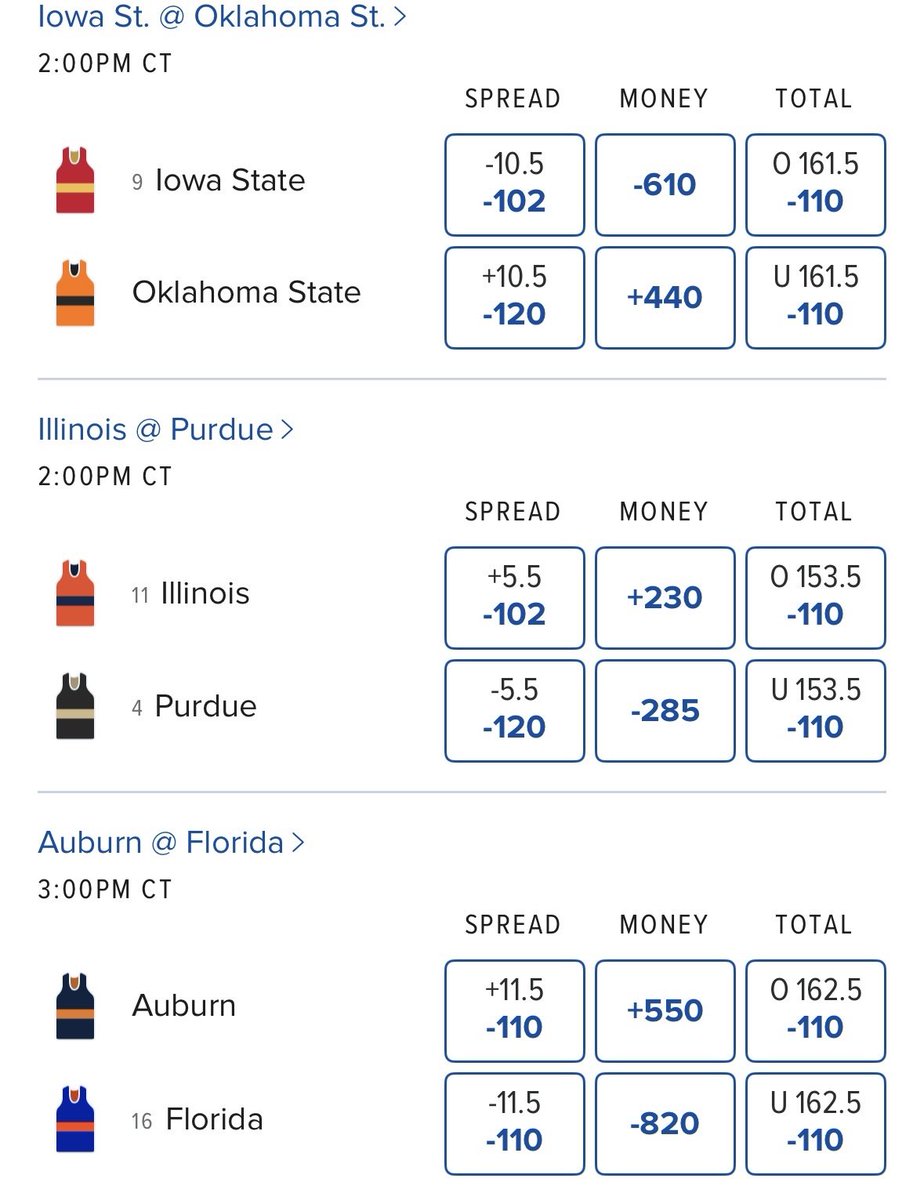Viewport: 924px width, 1200px height.
Task: Select Iowa State -610 moneyline
Action: 665,183
